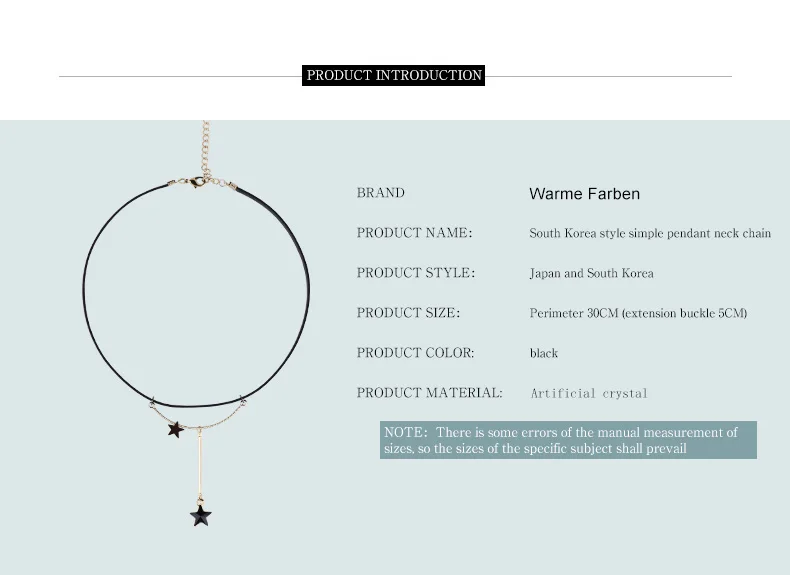Screen dimensions: 790x575
Task: Click the large black star pendant
Action: (x=201, y=516)
